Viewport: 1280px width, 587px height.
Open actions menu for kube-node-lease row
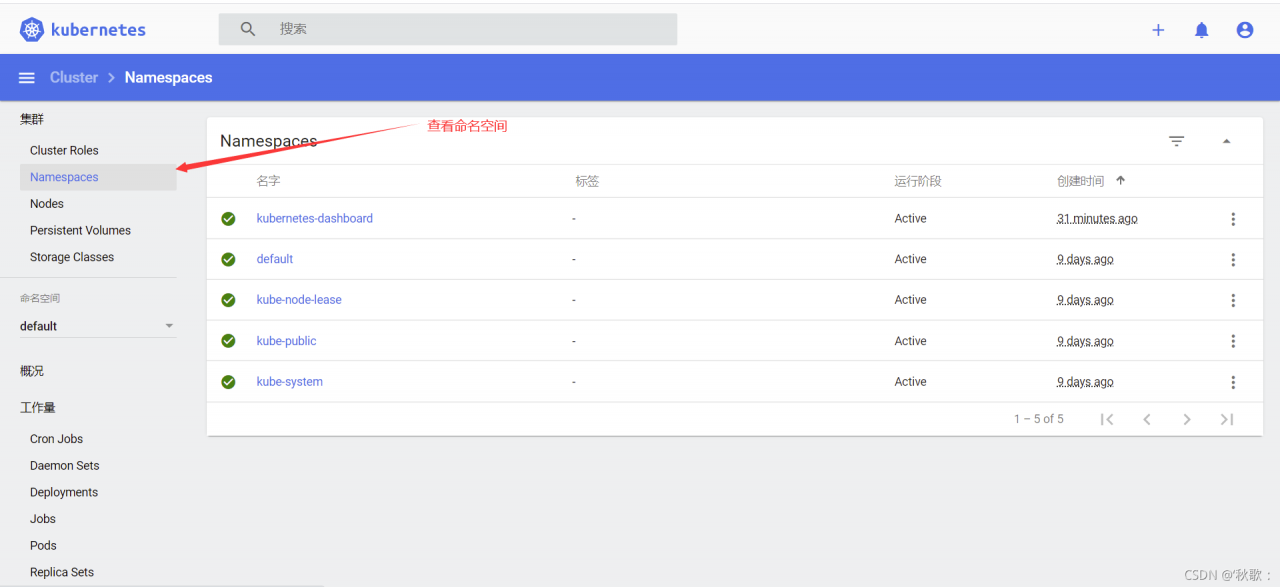[x=1233, y=300]
